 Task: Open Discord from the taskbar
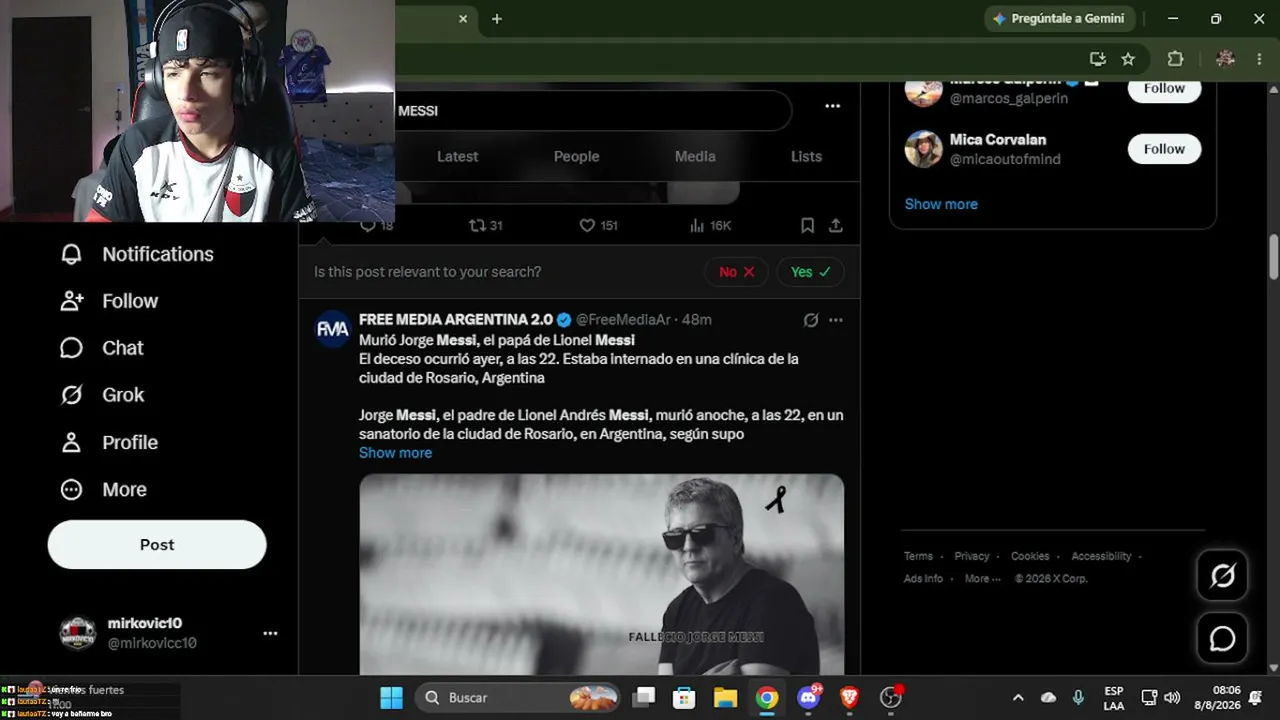[809, 698]
